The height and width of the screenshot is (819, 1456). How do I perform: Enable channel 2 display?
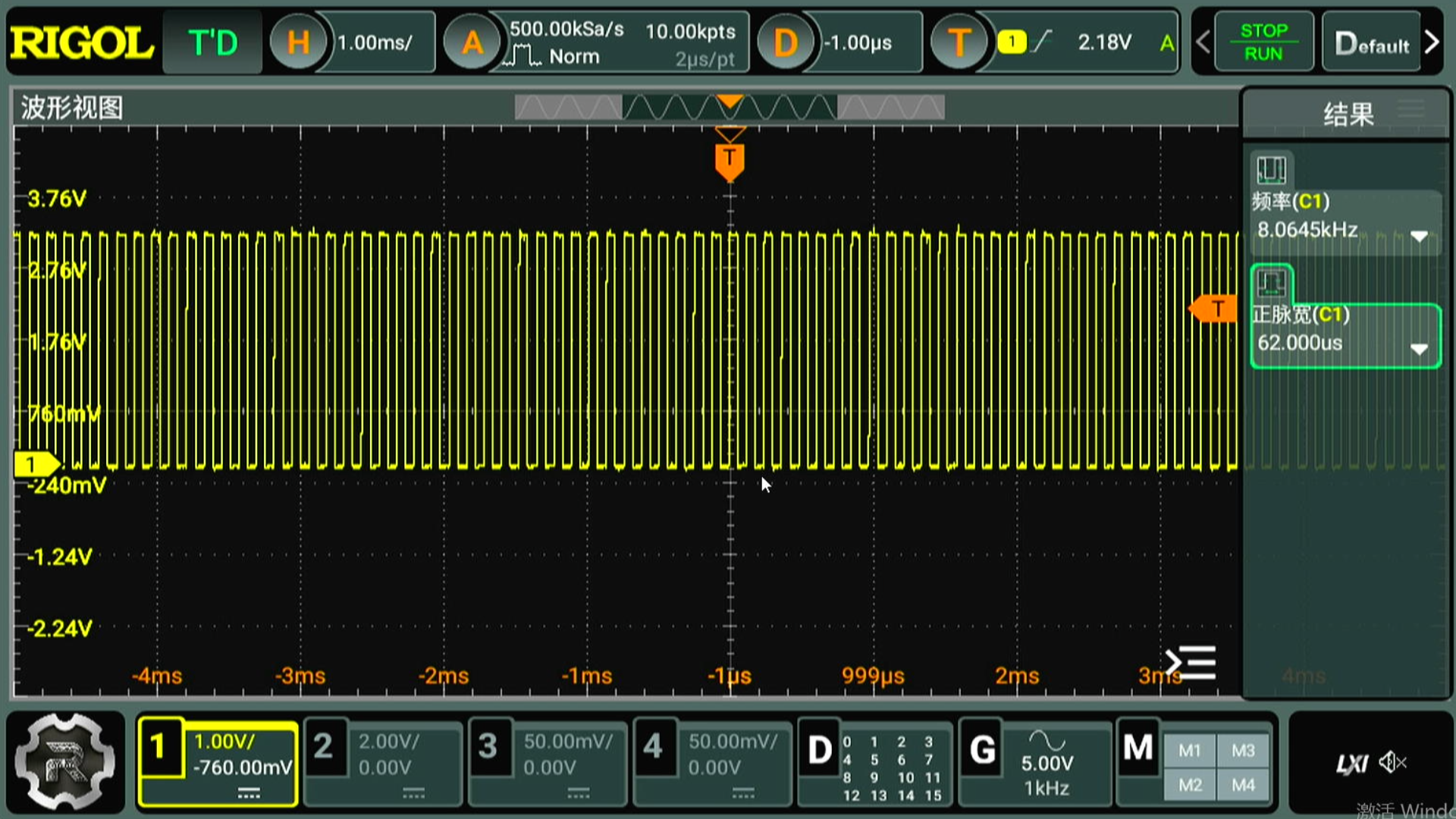tap(323, 748)
